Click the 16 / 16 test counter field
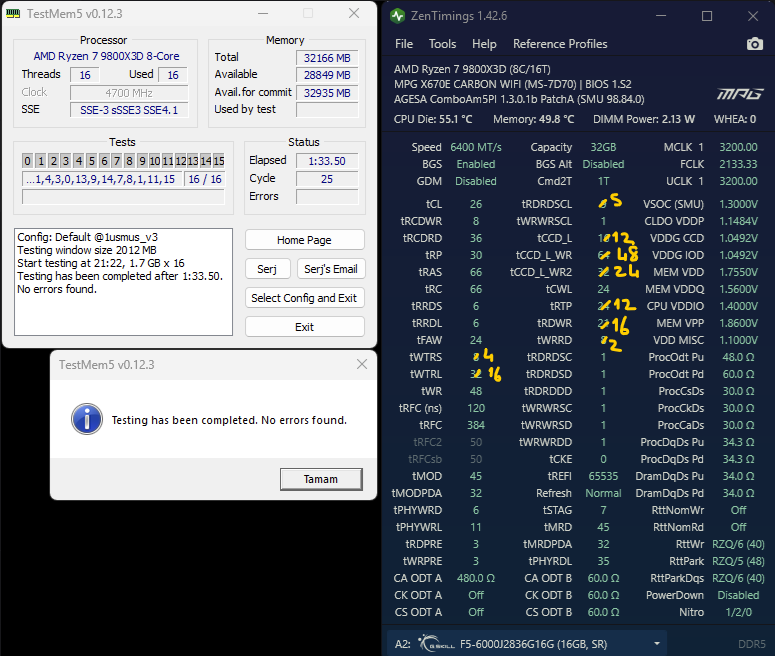 pos(205,179)
